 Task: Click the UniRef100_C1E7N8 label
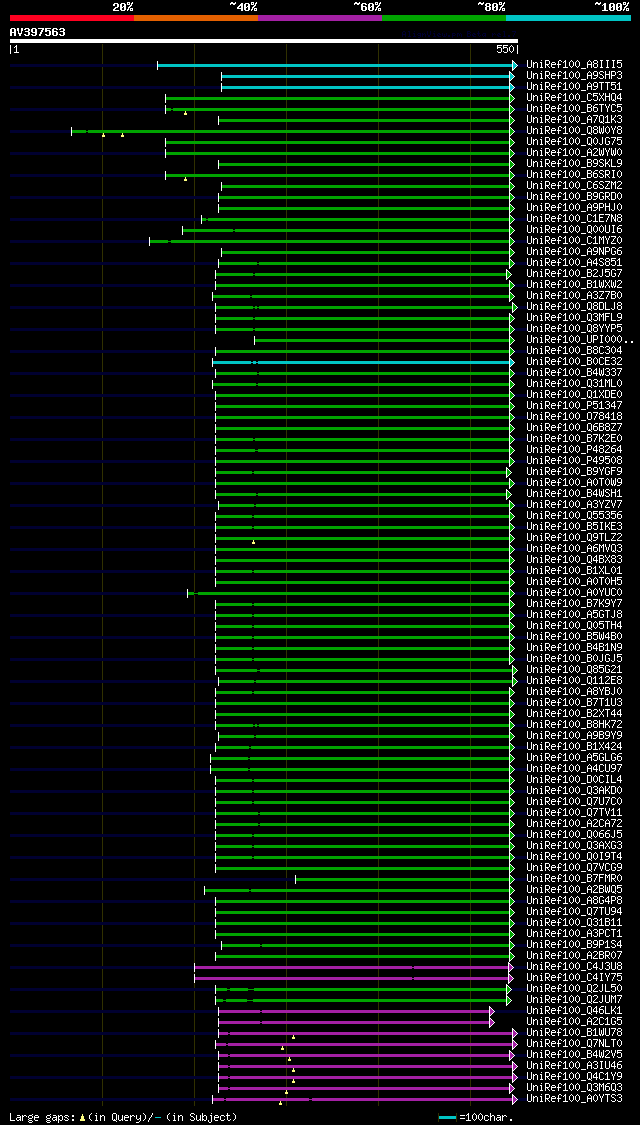[x=574, y=219]
